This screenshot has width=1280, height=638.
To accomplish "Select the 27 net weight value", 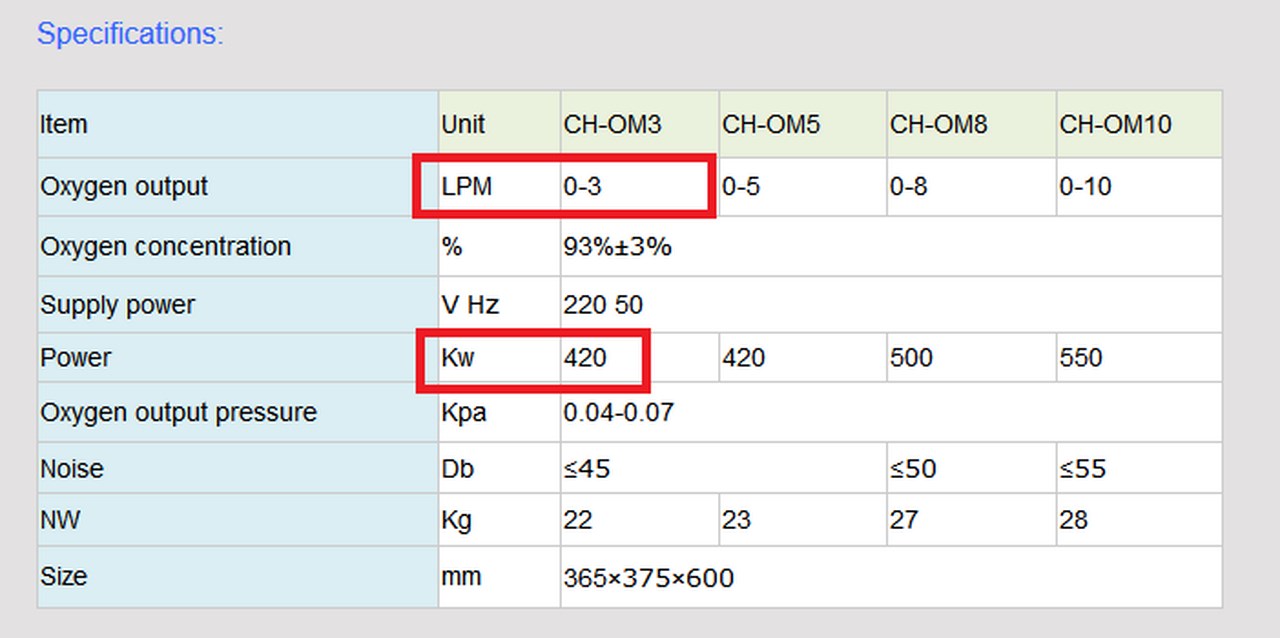I will [904, 521].
